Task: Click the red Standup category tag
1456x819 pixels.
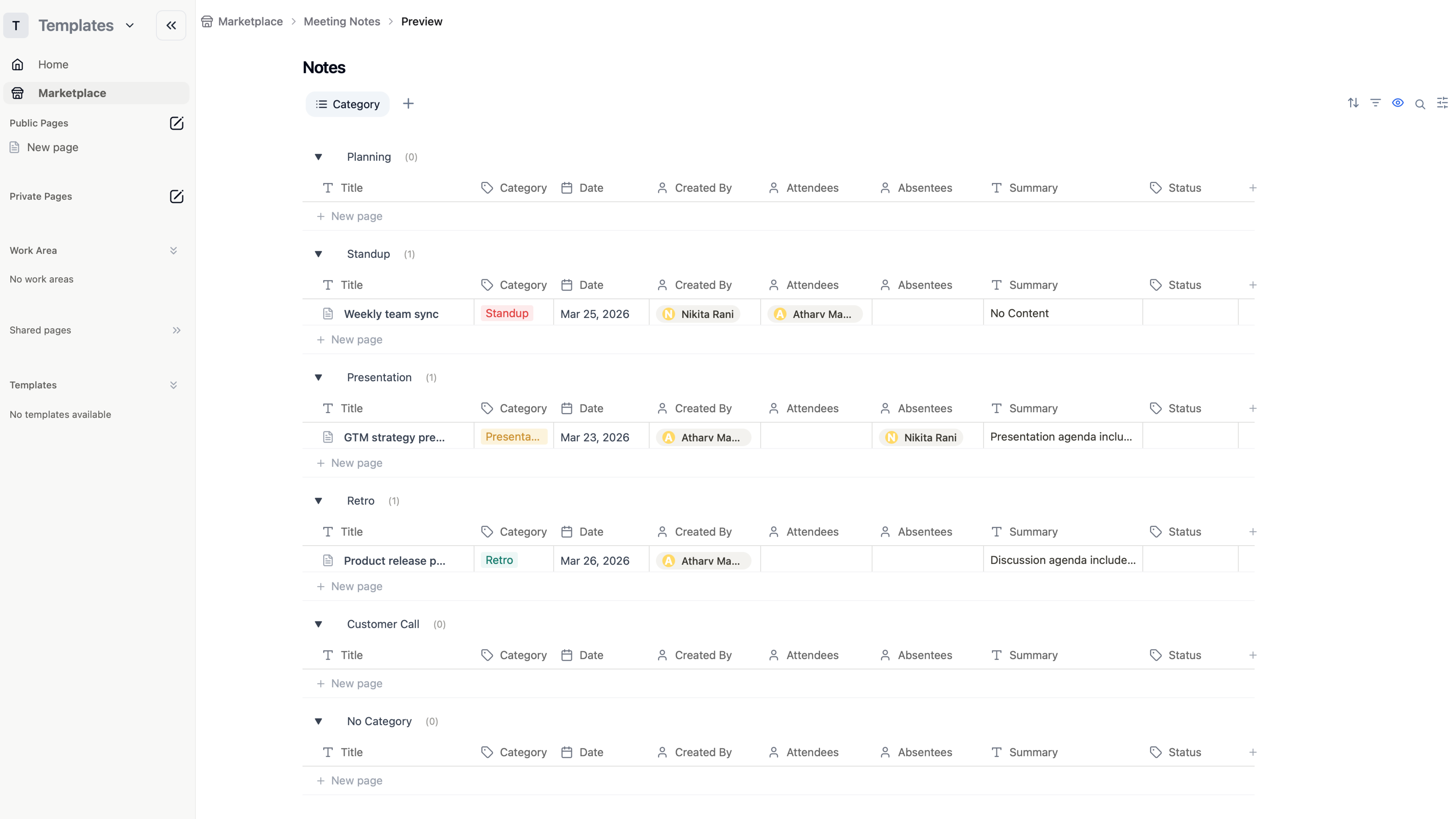Action: click(x=506, y=313)
